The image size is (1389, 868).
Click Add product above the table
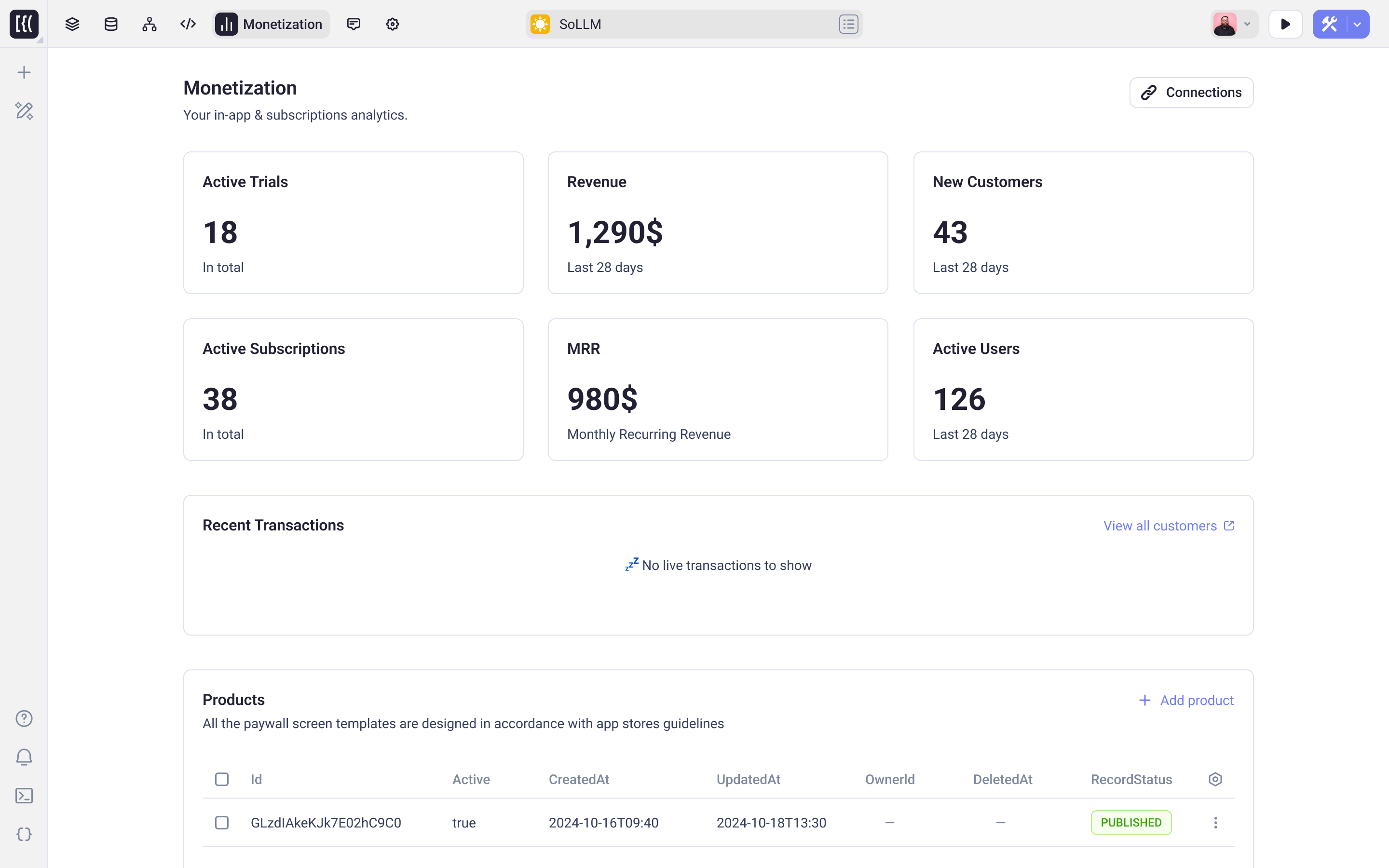(1186, 700)
